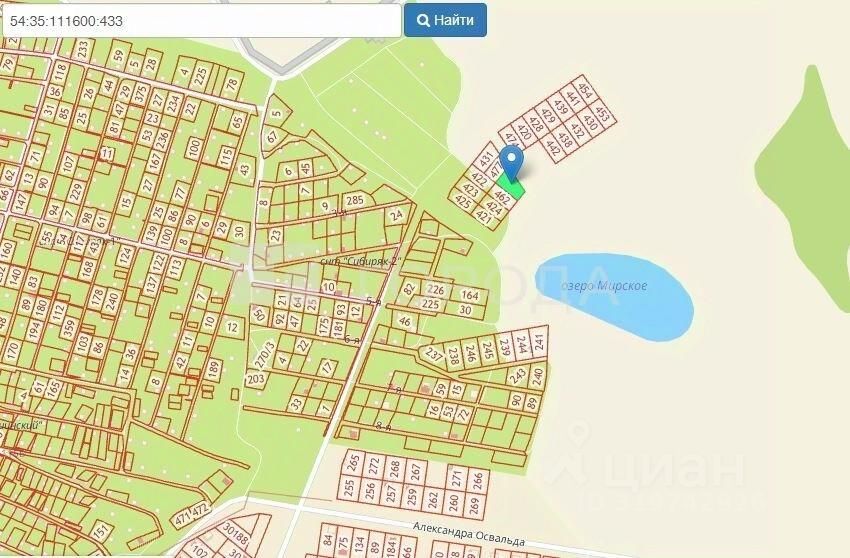Focus the cadastral number search field
Viewport: 850px width, 558px height.
coord(202,21)
